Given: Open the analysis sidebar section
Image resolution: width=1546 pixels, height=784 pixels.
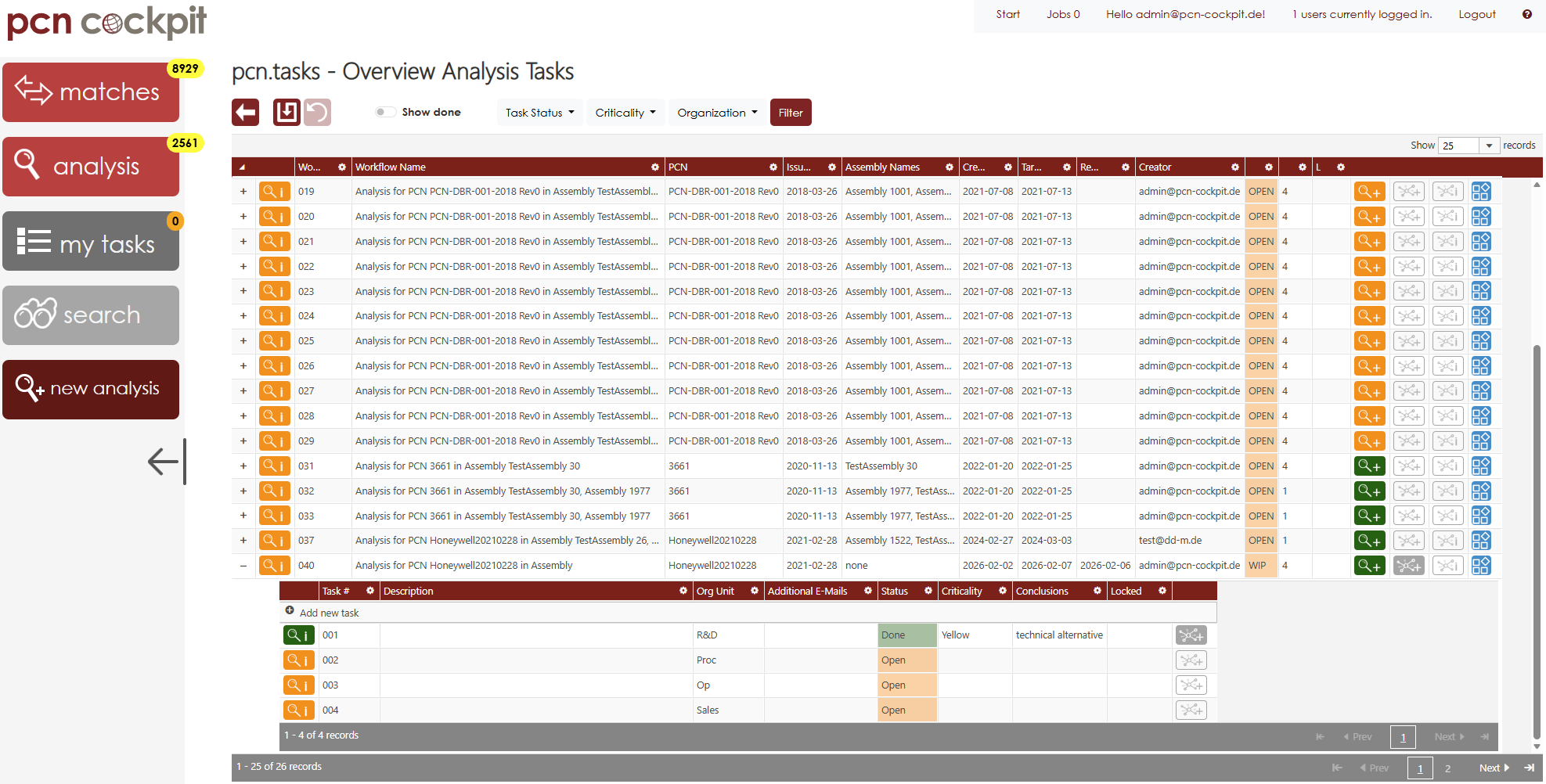Looking at the screenshot, I should tap(91, 167).
